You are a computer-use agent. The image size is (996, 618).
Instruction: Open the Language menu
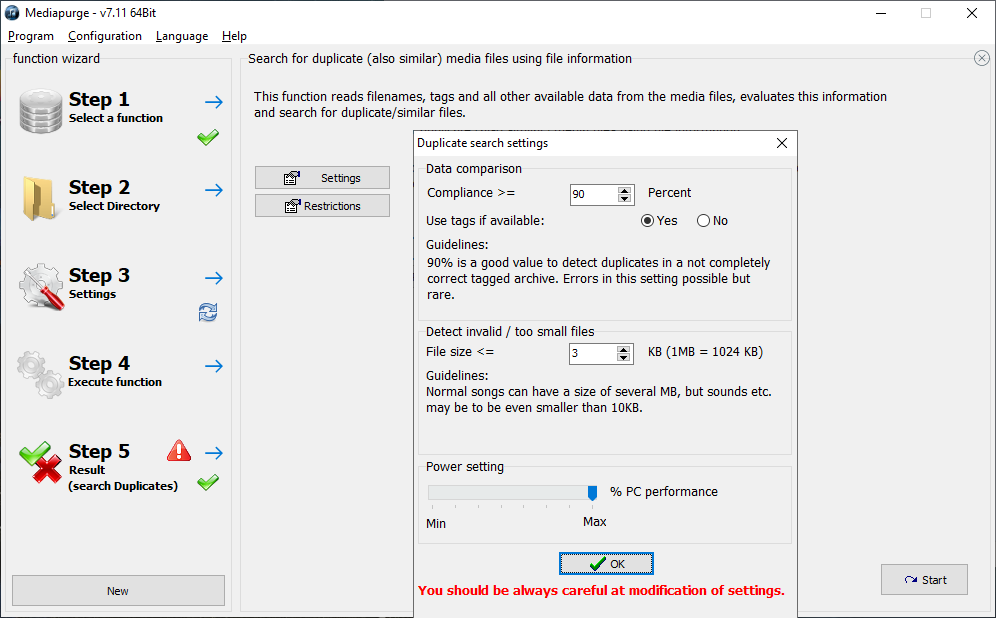pos(182,36)
